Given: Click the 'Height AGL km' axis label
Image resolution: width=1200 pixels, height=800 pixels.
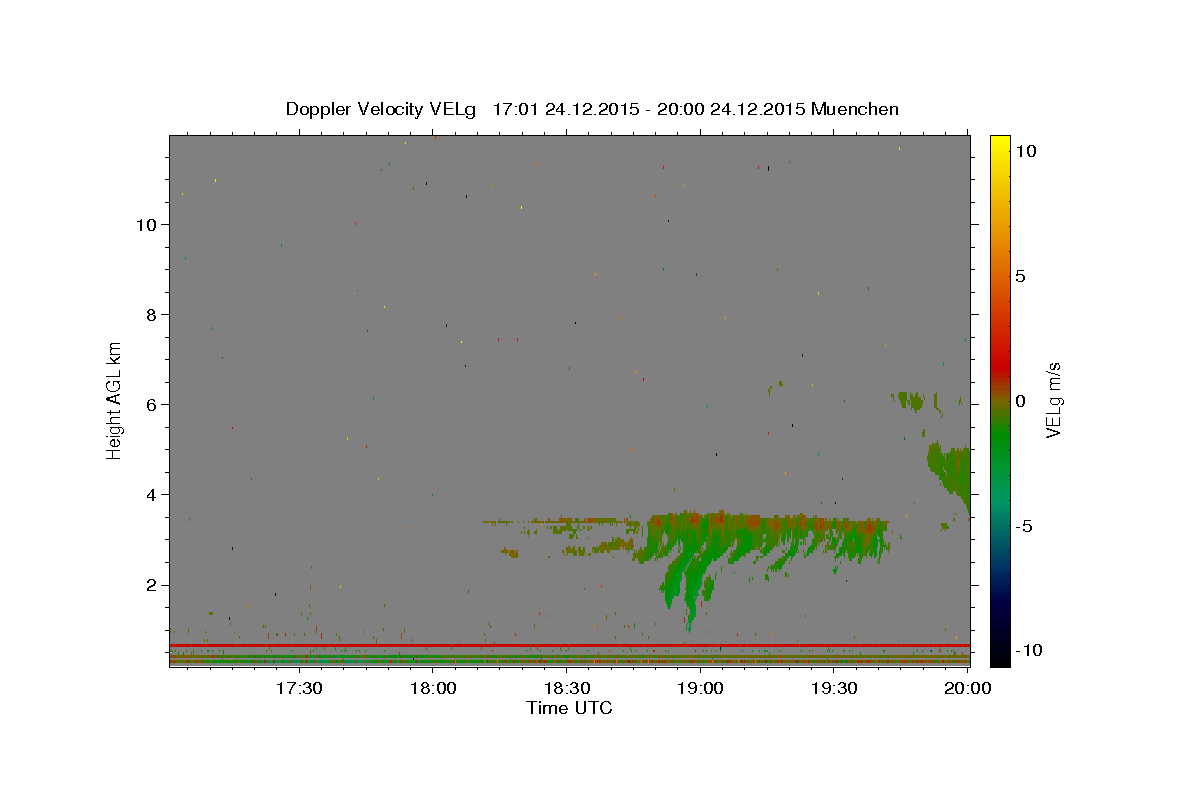Looking at the screenshot, I should pyautogui.click(x=114, y=400).
